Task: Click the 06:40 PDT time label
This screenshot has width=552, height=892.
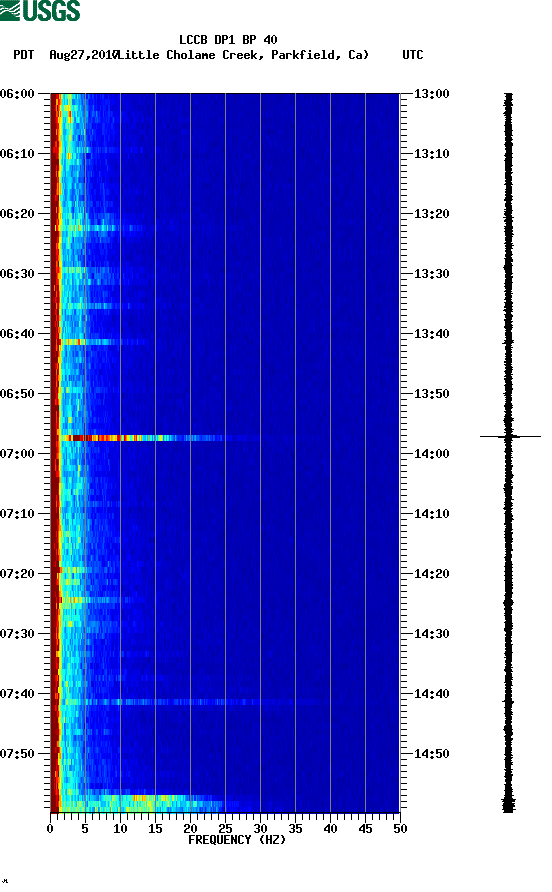Action: (x=17, y=333)
